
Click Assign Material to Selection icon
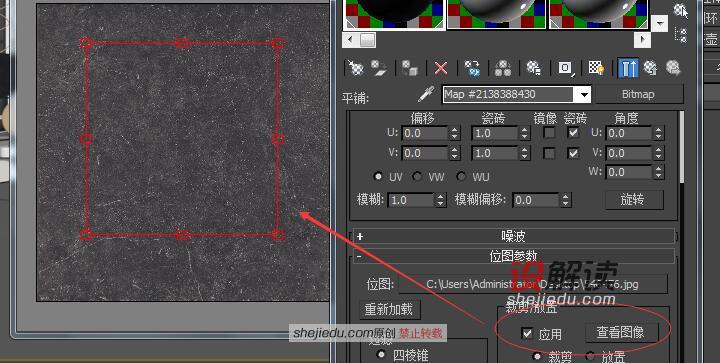(x=410, y=68)
